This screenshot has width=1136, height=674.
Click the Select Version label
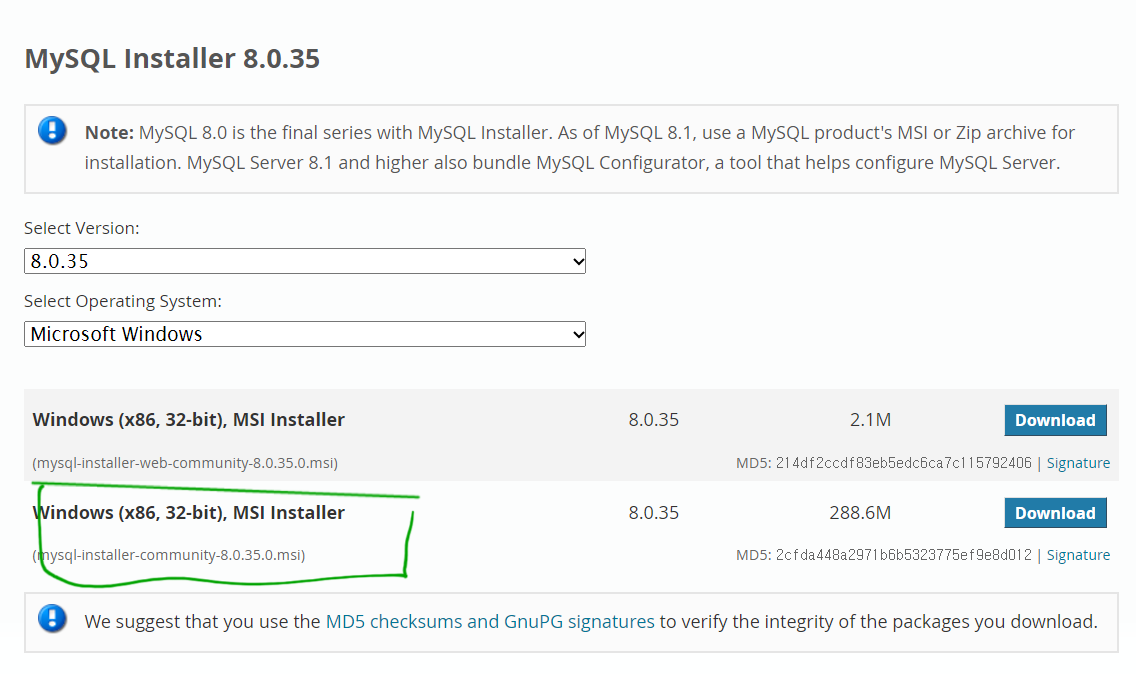point(82,228)
